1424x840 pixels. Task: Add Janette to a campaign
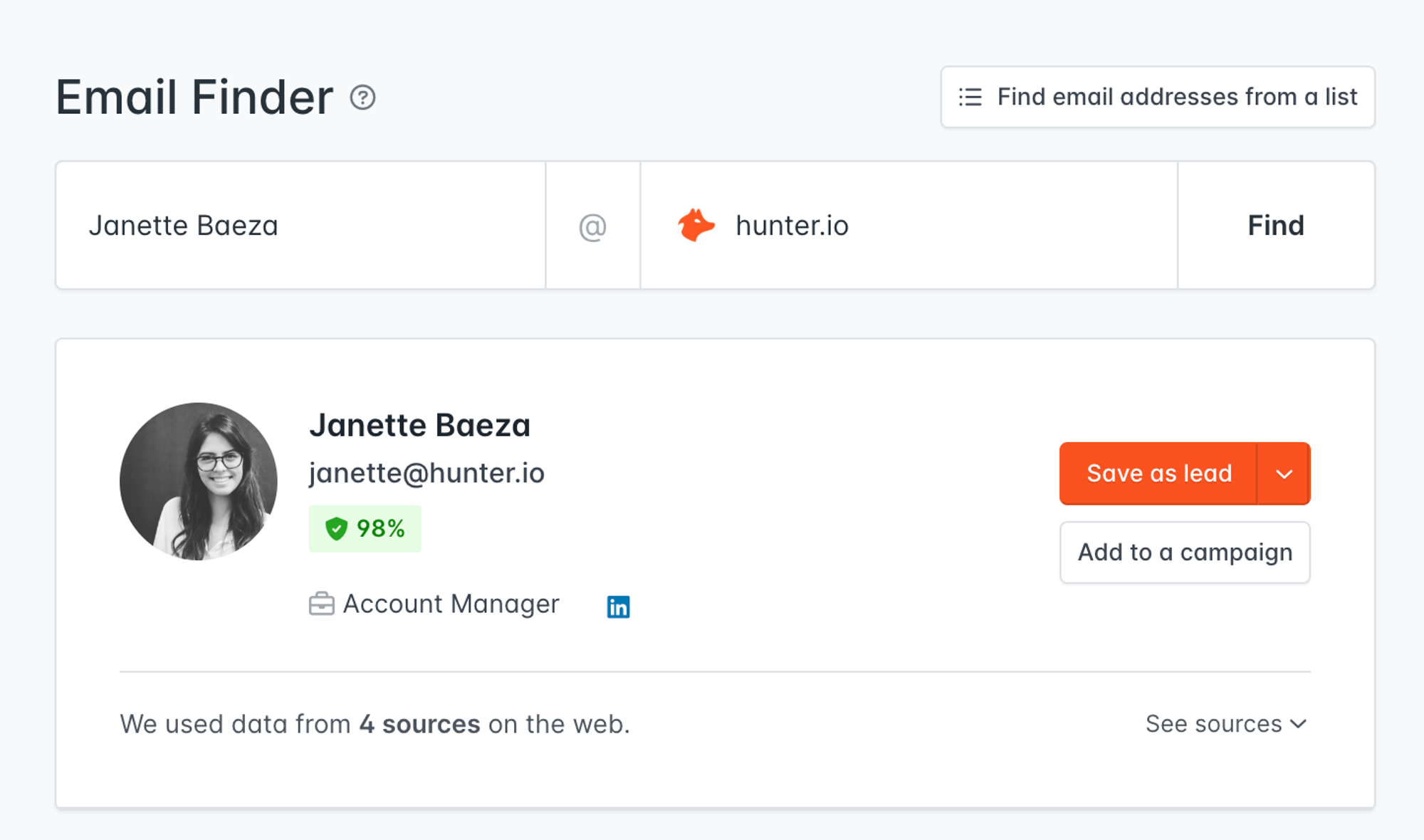pyautogui.click(x=1184, y=552)
